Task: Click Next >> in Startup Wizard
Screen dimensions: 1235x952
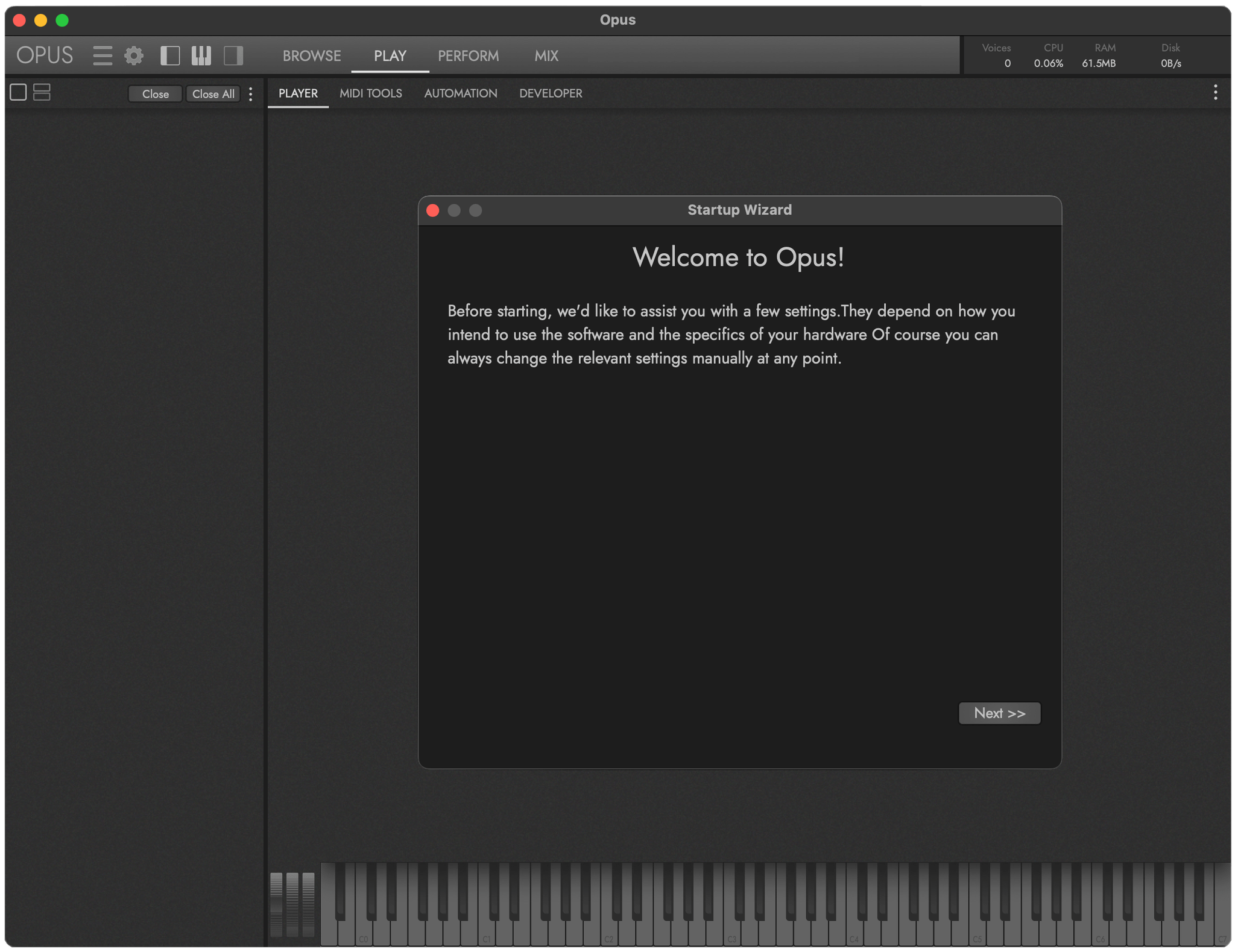Action: coord(999,713)
